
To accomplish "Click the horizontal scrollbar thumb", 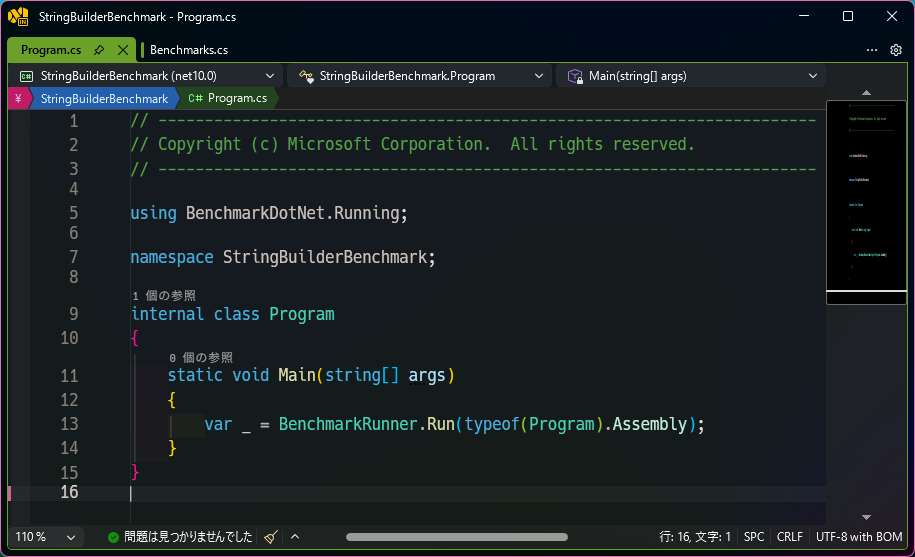I will 456,537.
